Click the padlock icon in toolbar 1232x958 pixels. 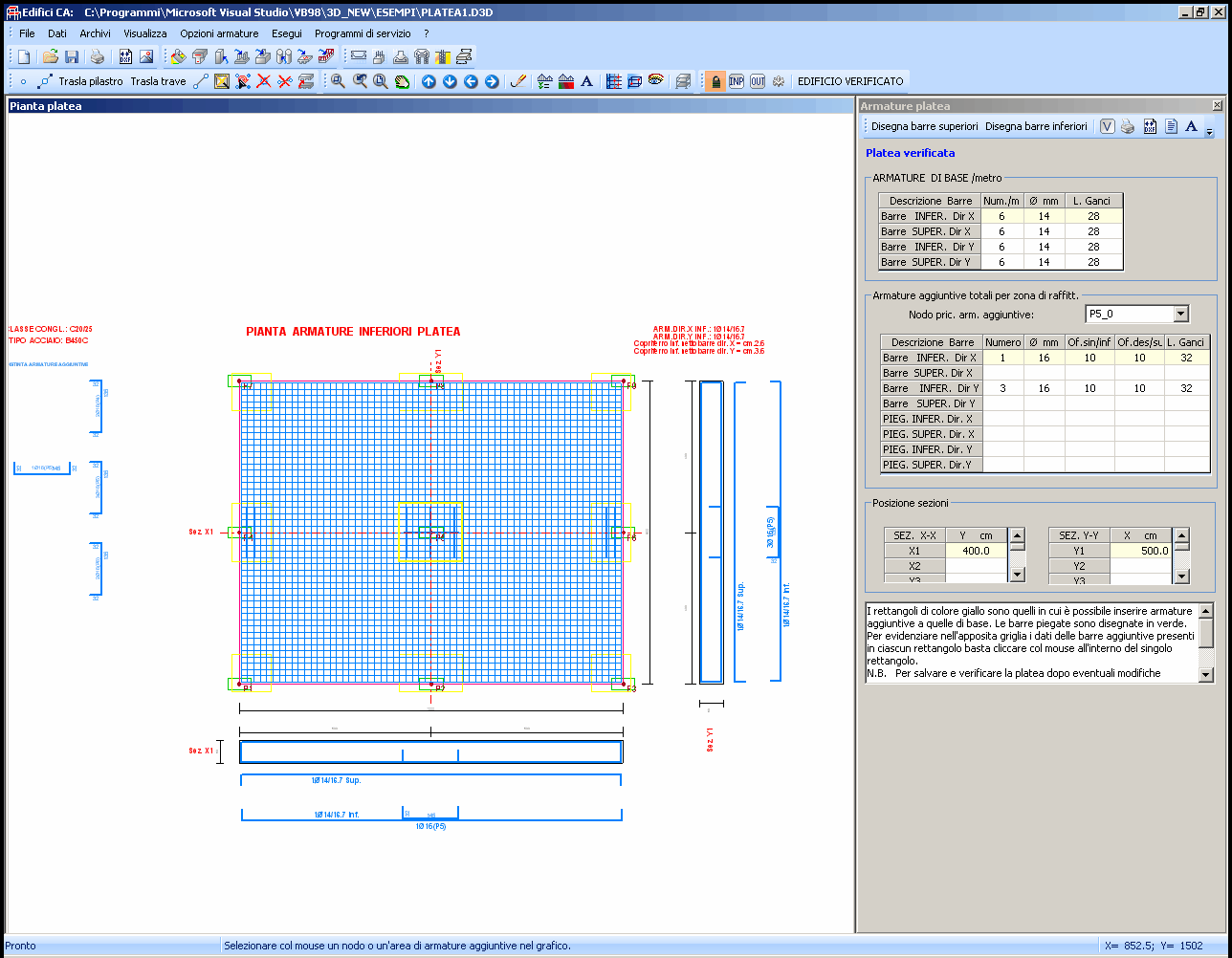pyautogui.click(x=715, y=81)
